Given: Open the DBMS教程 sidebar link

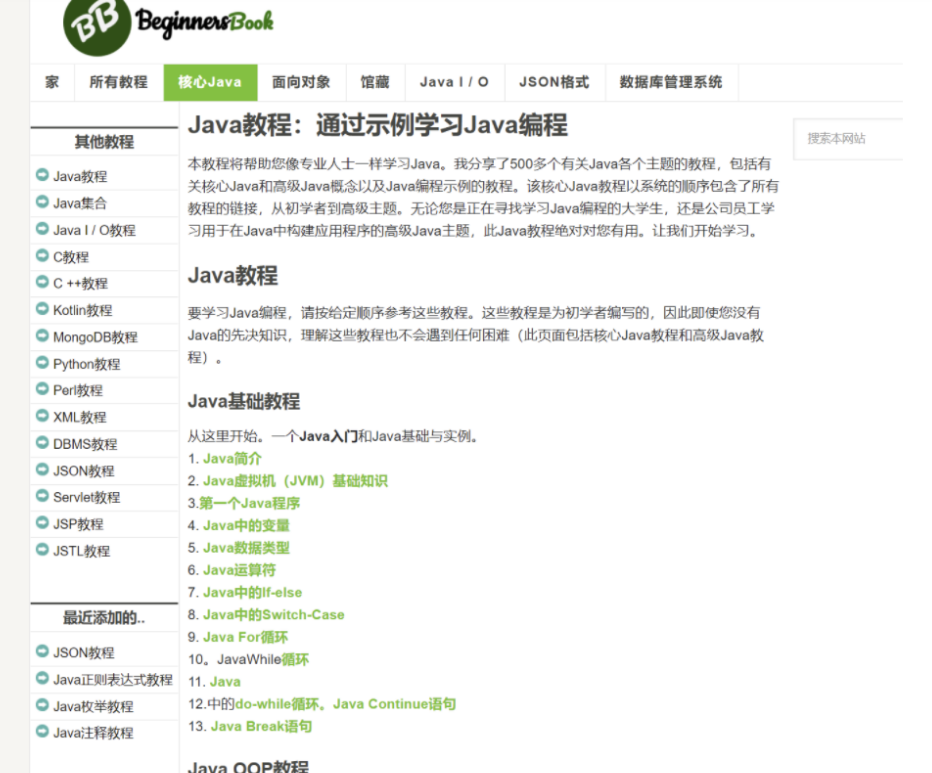Looking at the screenshot, I should [x=85, y=444].
